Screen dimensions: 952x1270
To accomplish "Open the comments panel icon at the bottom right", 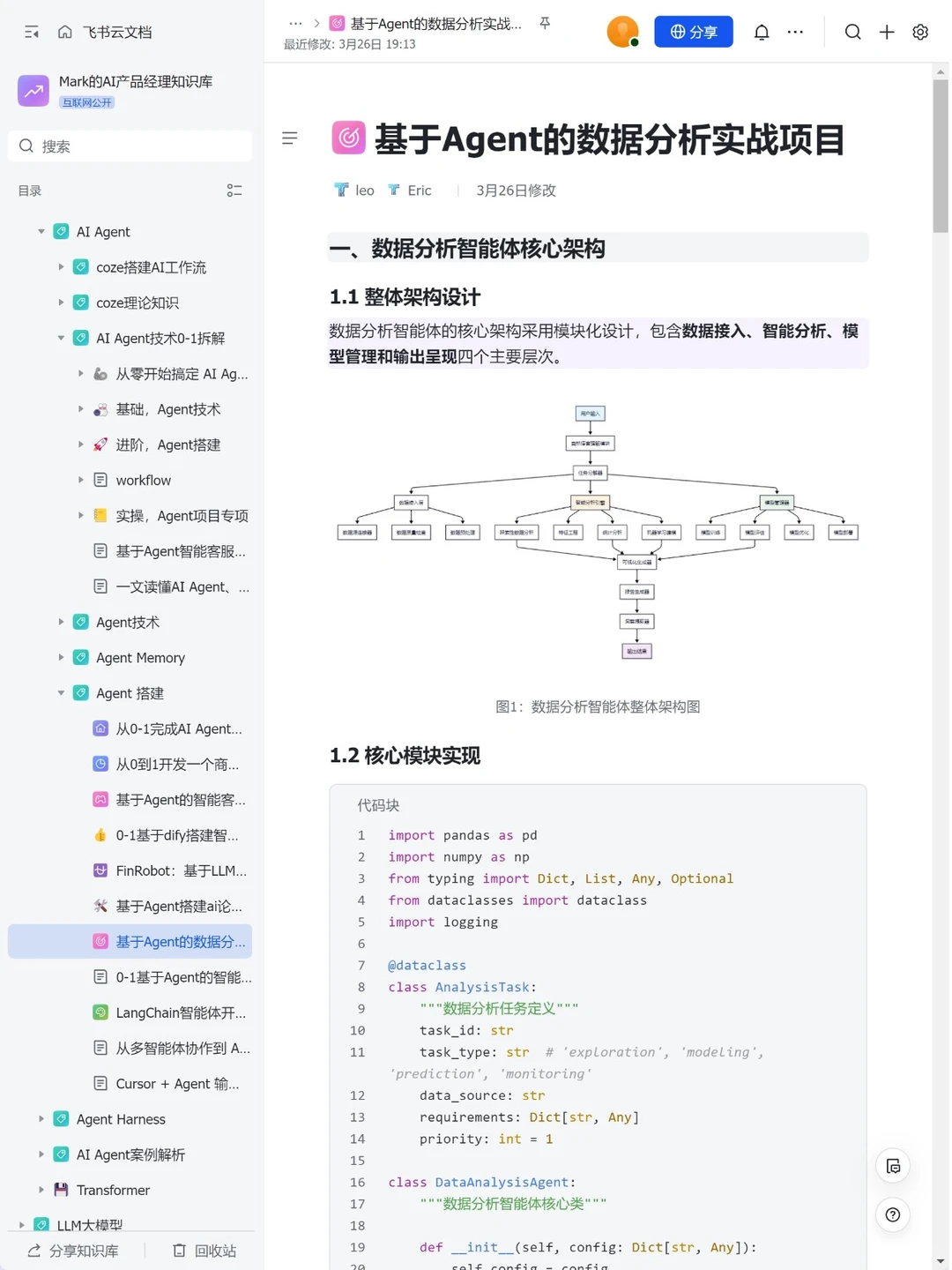I will pos(893,1166).
